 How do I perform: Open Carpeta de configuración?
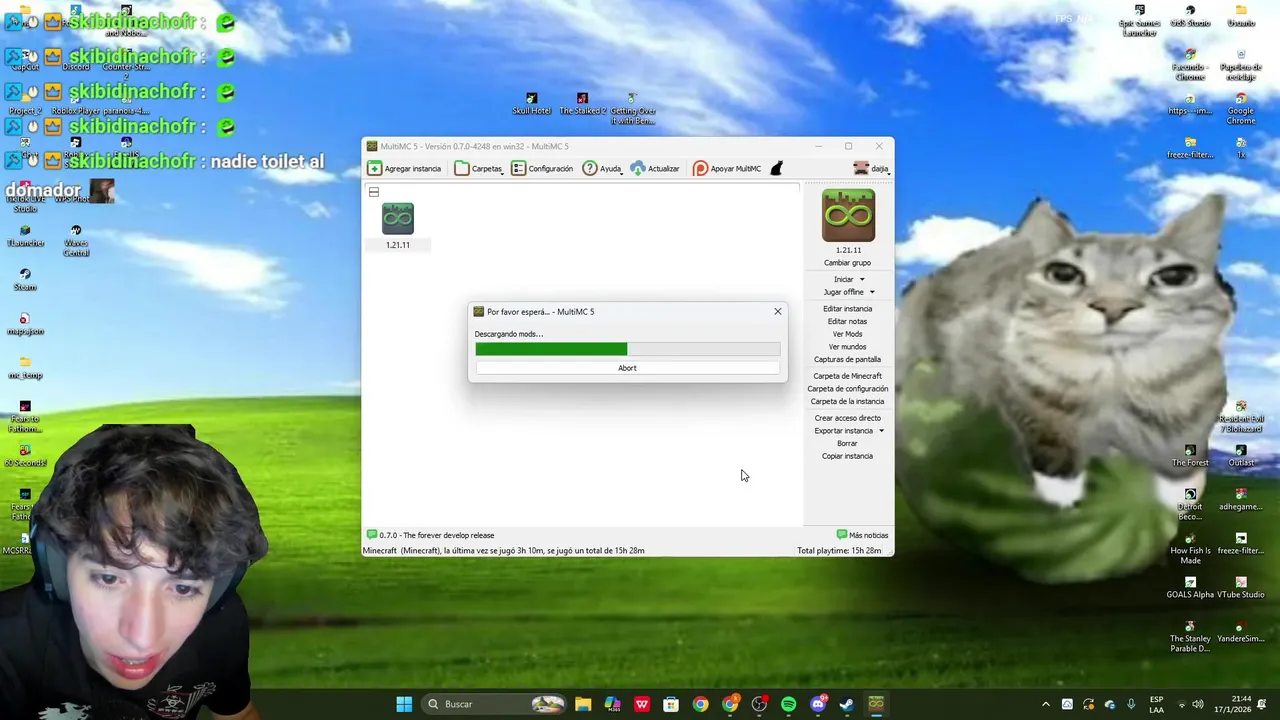pos(847,389)
